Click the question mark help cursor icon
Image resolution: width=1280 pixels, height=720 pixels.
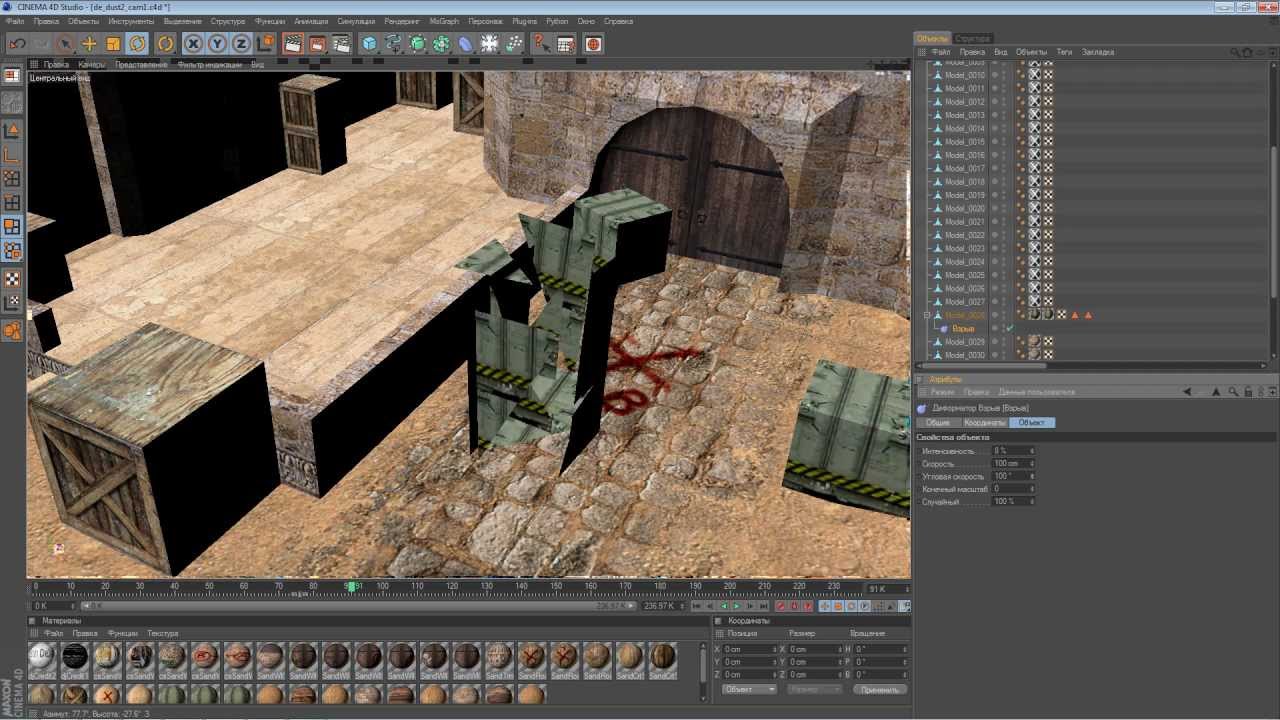coord(541,44)
